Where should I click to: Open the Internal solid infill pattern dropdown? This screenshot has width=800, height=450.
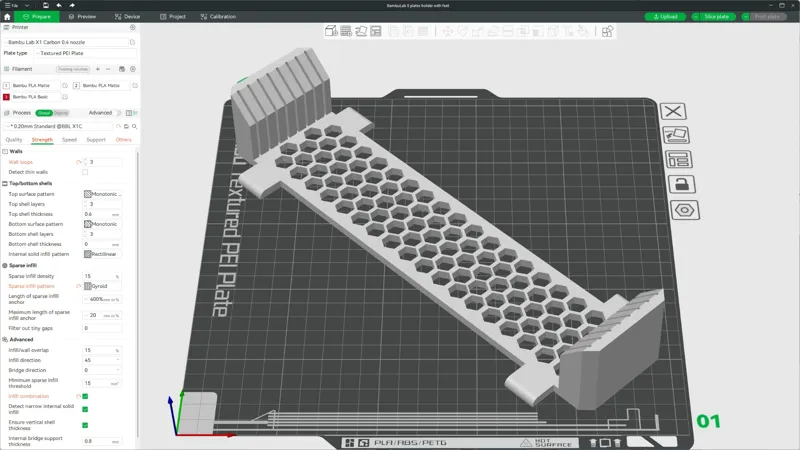pyautogui.click(x=103, y=254)
